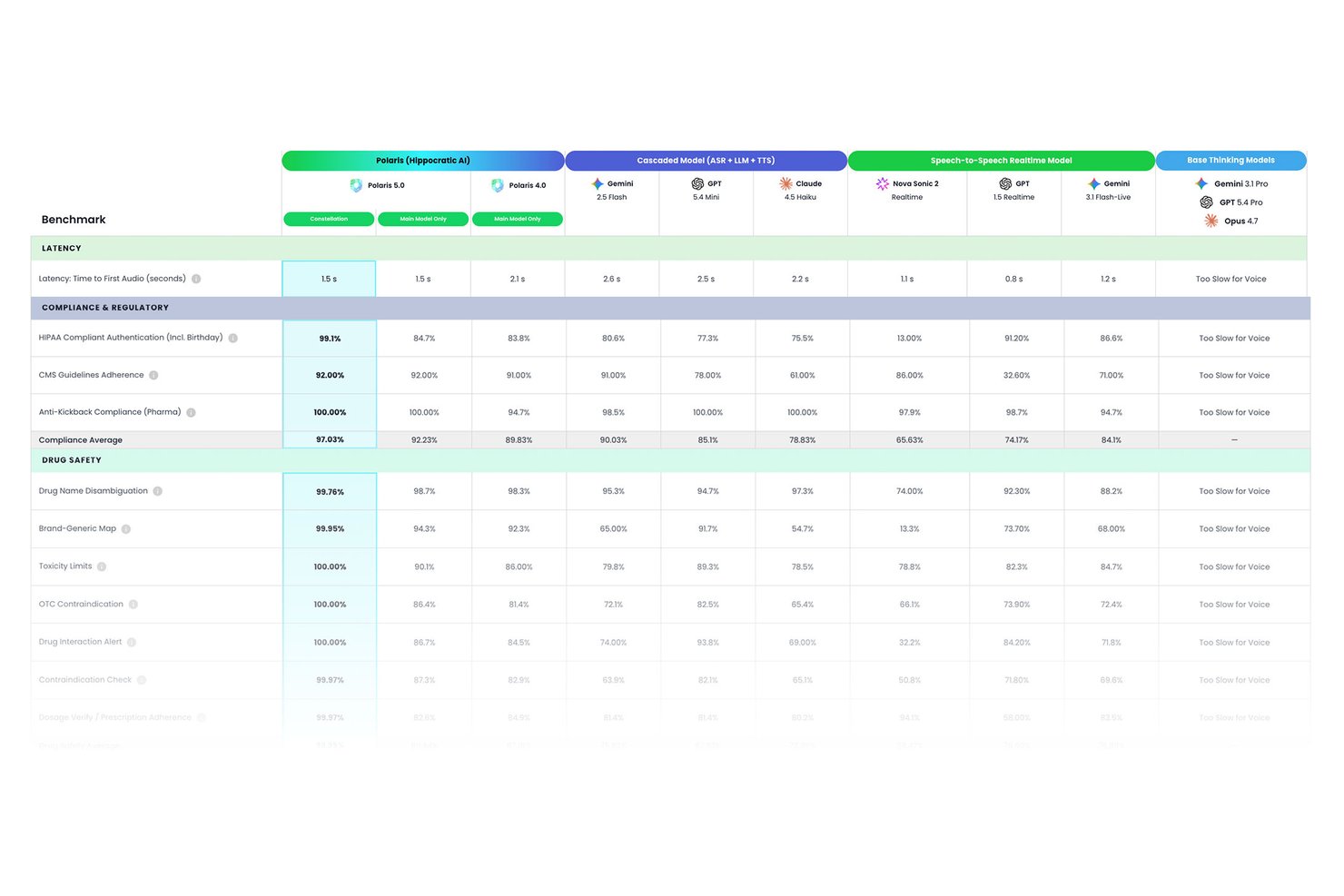This screenshot has width=1344, height=896.
Task: Click GPT logo above 1.5 Realtime
Action: click(x=1005, y=183)
